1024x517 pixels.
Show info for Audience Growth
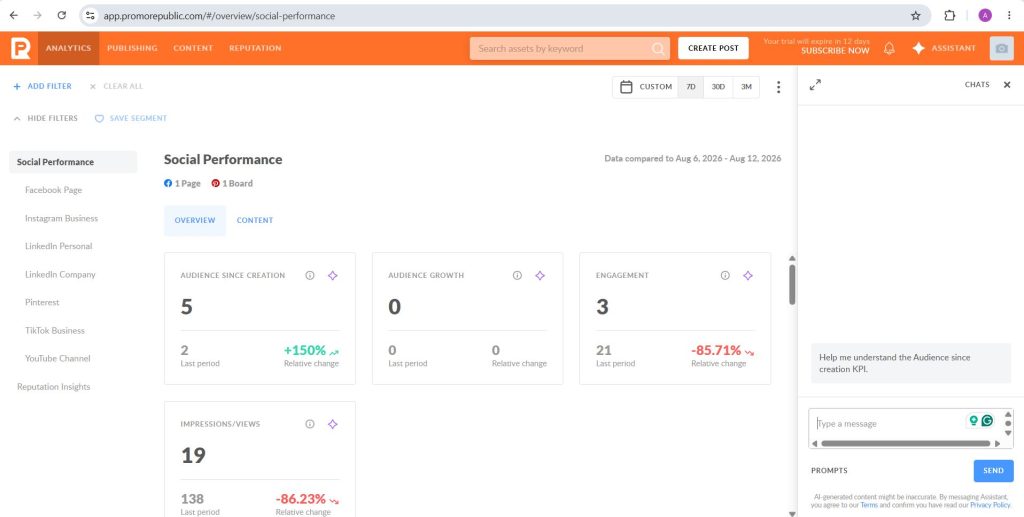tap(517, 275)
